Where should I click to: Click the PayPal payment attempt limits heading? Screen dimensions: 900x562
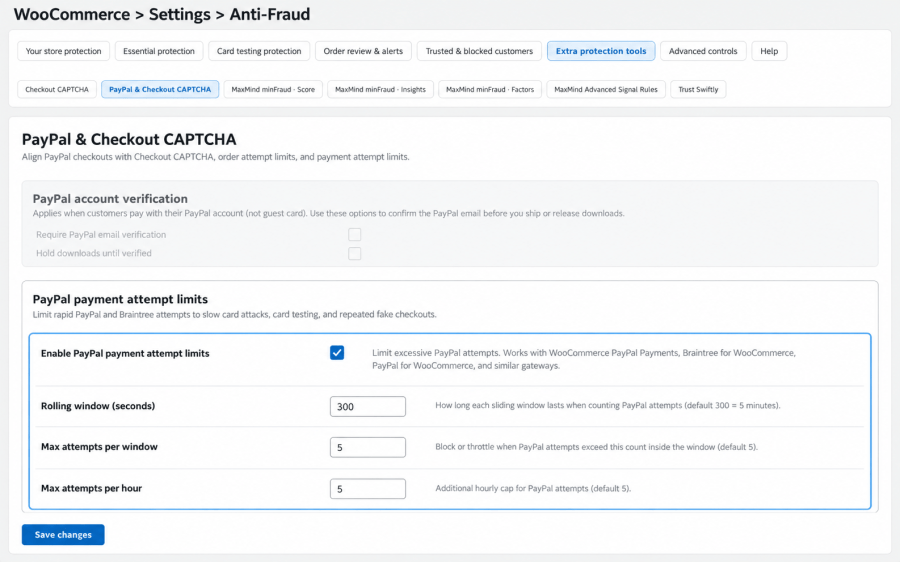tap(120, 299)
